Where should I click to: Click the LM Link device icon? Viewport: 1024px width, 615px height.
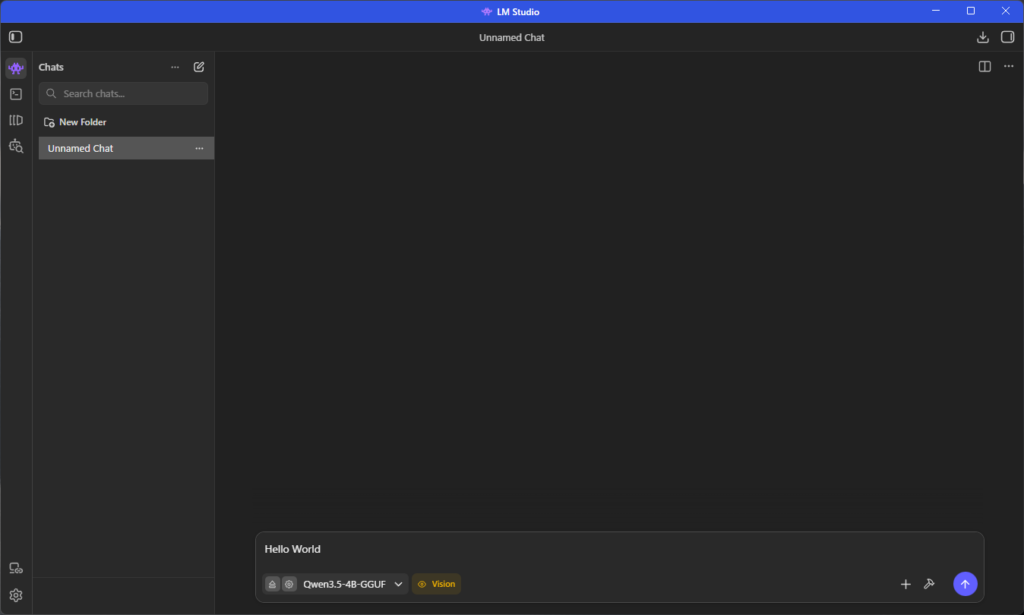[x=15, y=568]
